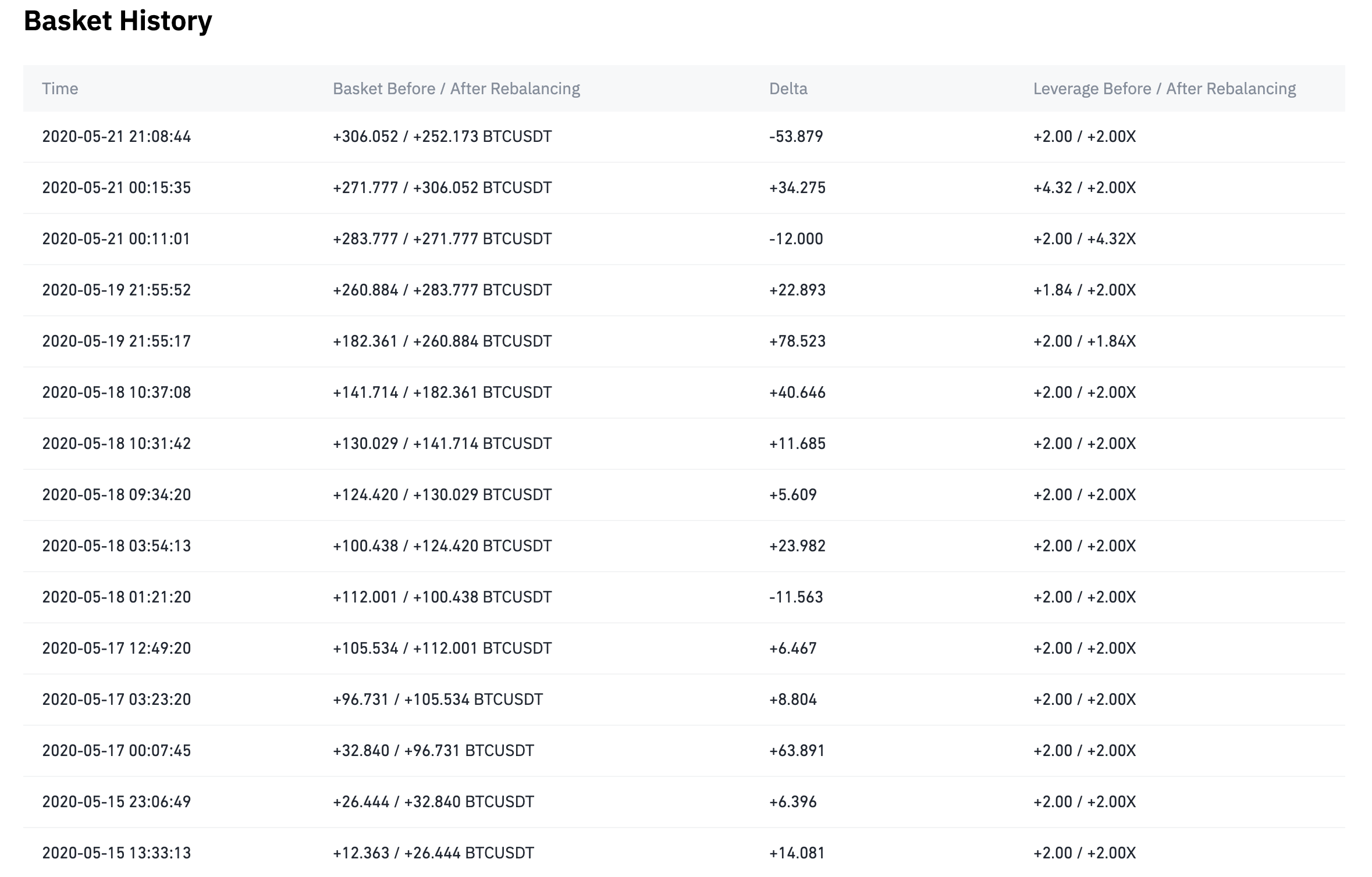Click the delta value +34.275
Image resolution: width=1372 pixels, height=877 pixels.
[x=797, y=188]
